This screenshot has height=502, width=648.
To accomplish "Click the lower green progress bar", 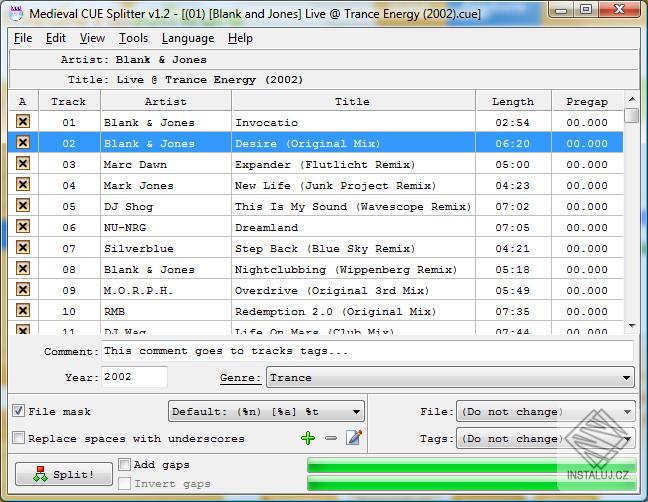I will 472,483.
